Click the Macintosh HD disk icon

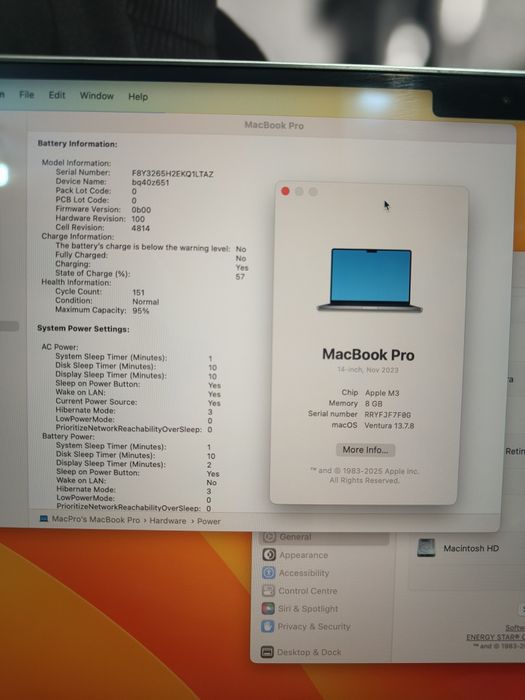click(426, 548)
